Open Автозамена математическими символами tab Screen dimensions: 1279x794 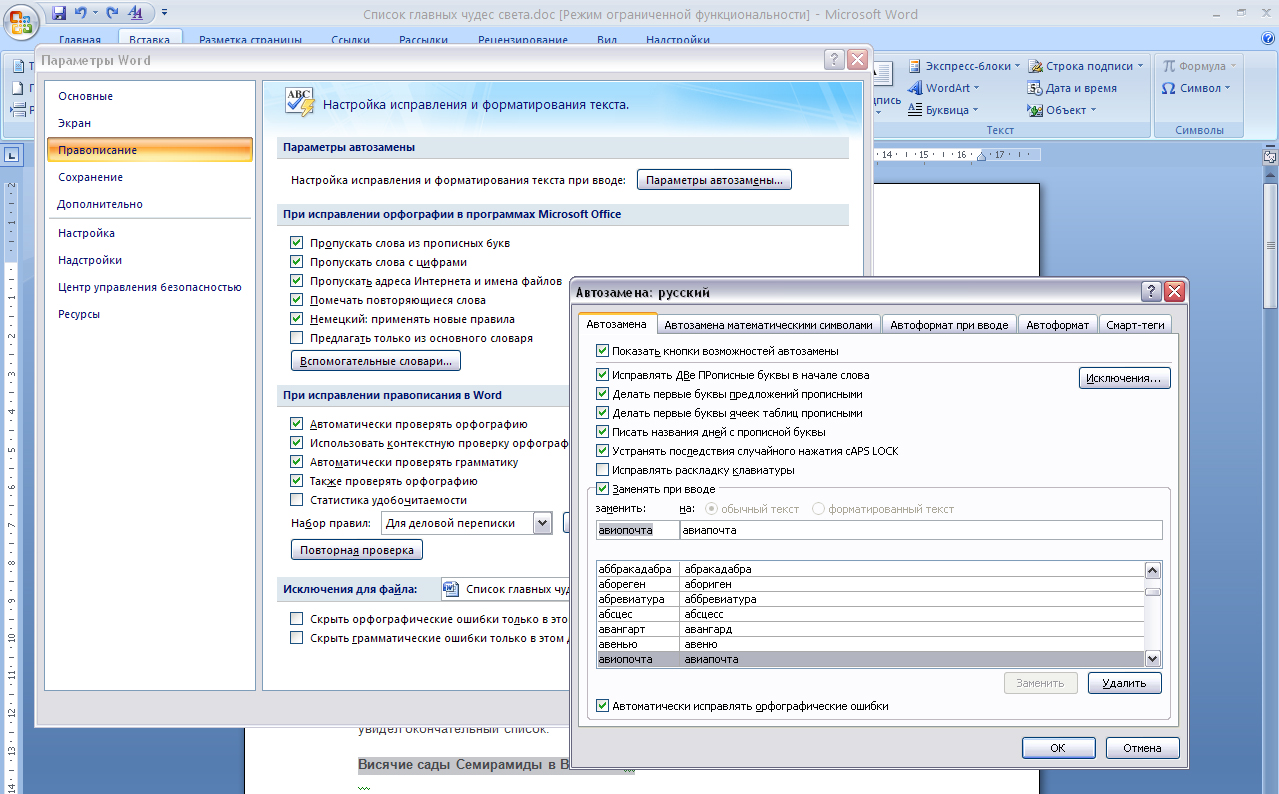pos(769,325)
